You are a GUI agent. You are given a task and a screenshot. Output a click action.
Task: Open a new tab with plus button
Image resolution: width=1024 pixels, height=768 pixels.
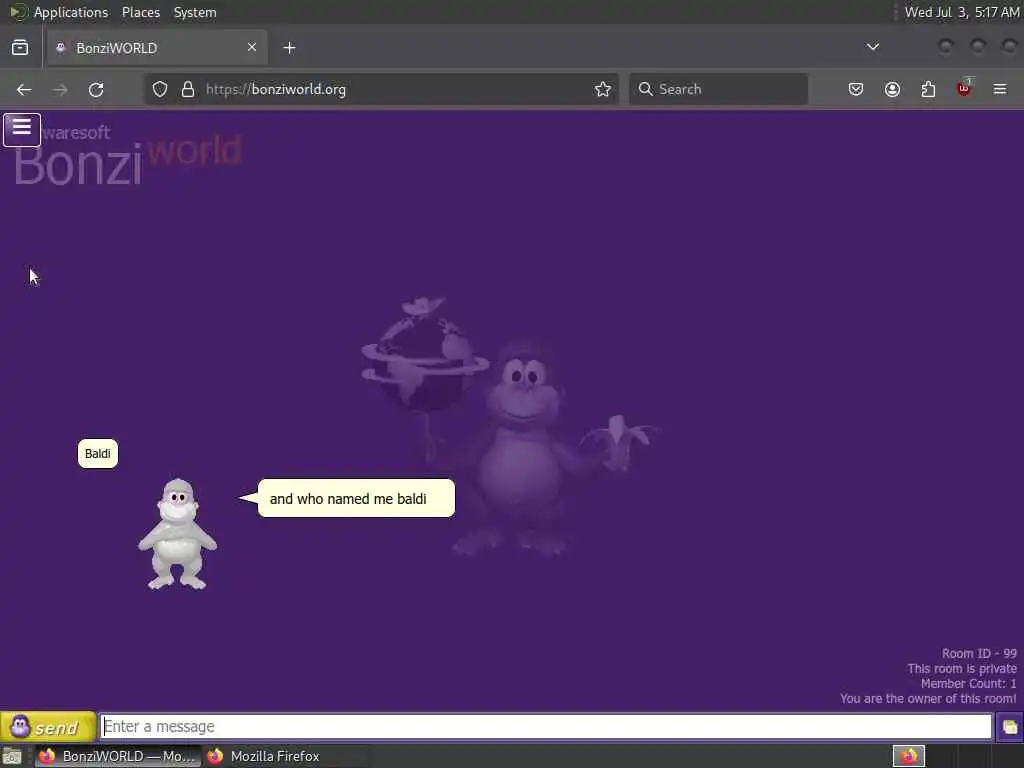point(289,48)
